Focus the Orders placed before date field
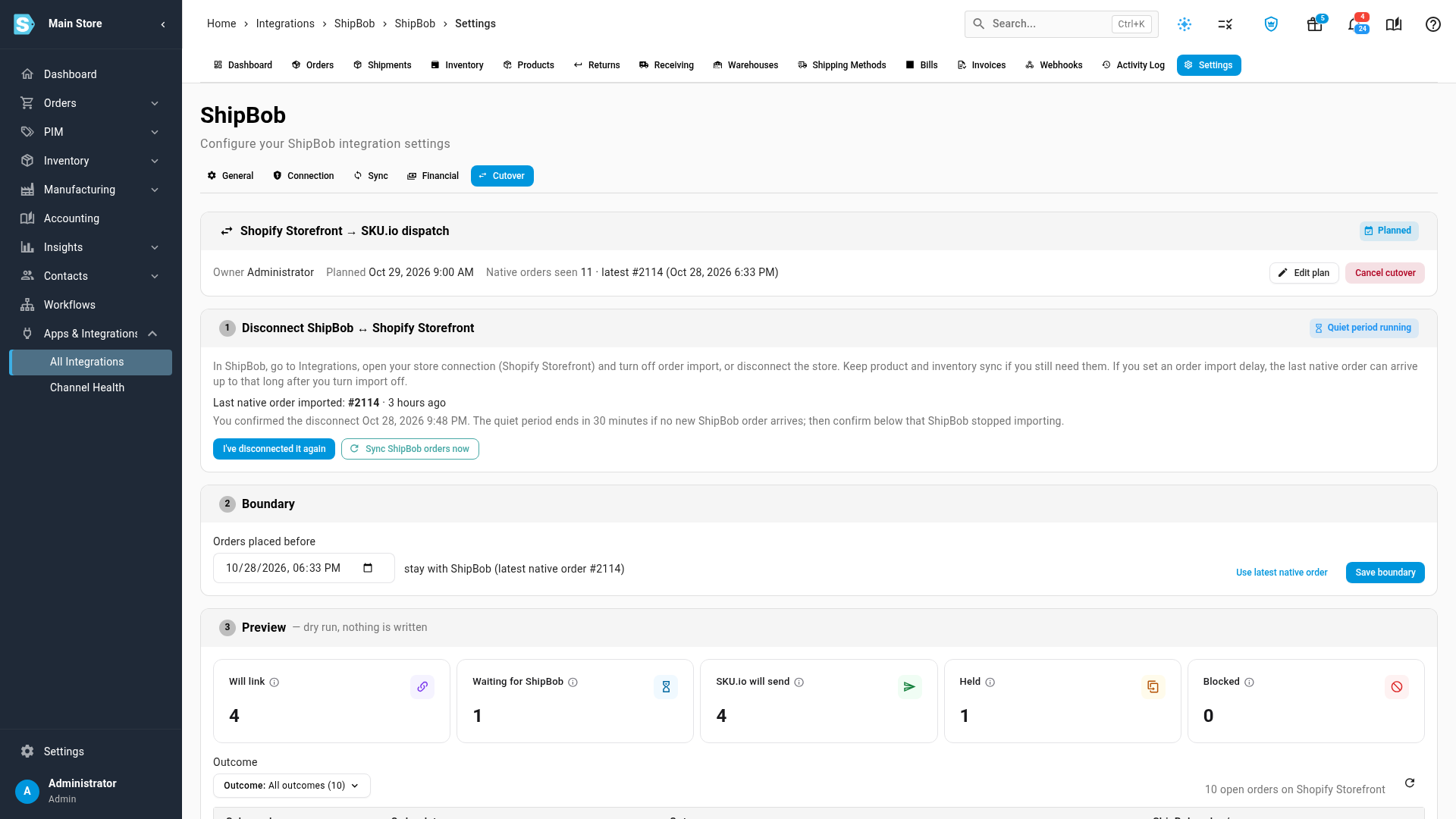 [x=304, y=568]
